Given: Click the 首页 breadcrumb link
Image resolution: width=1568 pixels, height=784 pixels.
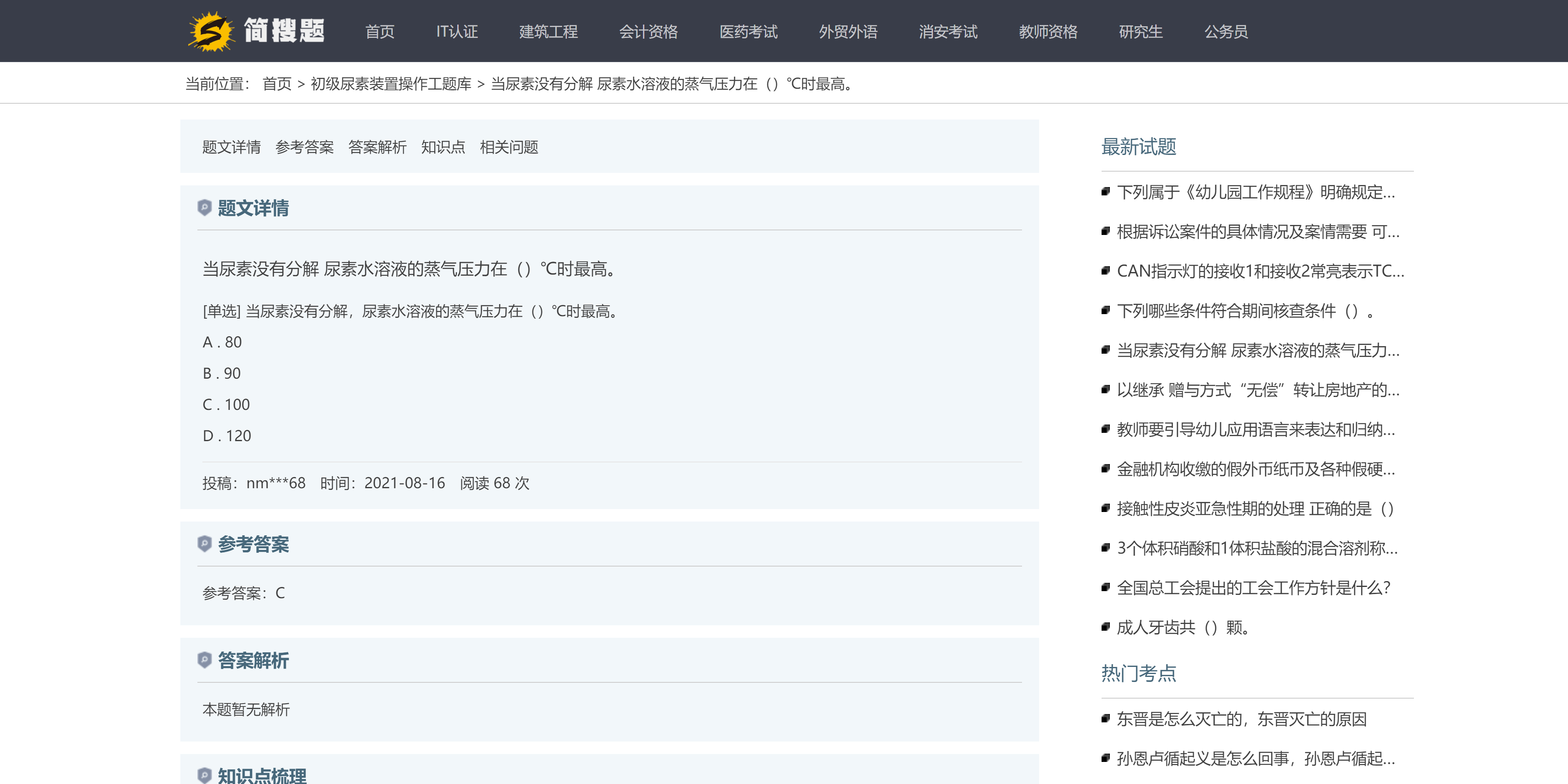Looking at the screenshot, I should [x=277, y=84].
